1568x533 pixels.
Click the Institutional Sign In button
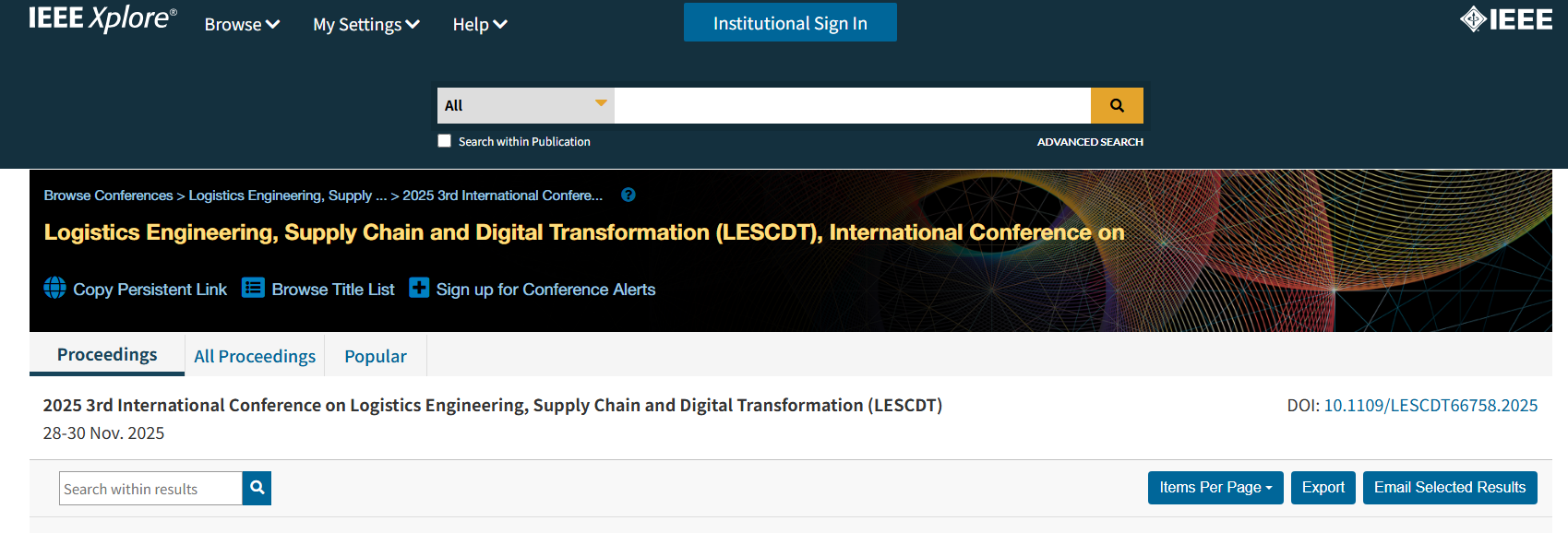click(x=790, y=22)
